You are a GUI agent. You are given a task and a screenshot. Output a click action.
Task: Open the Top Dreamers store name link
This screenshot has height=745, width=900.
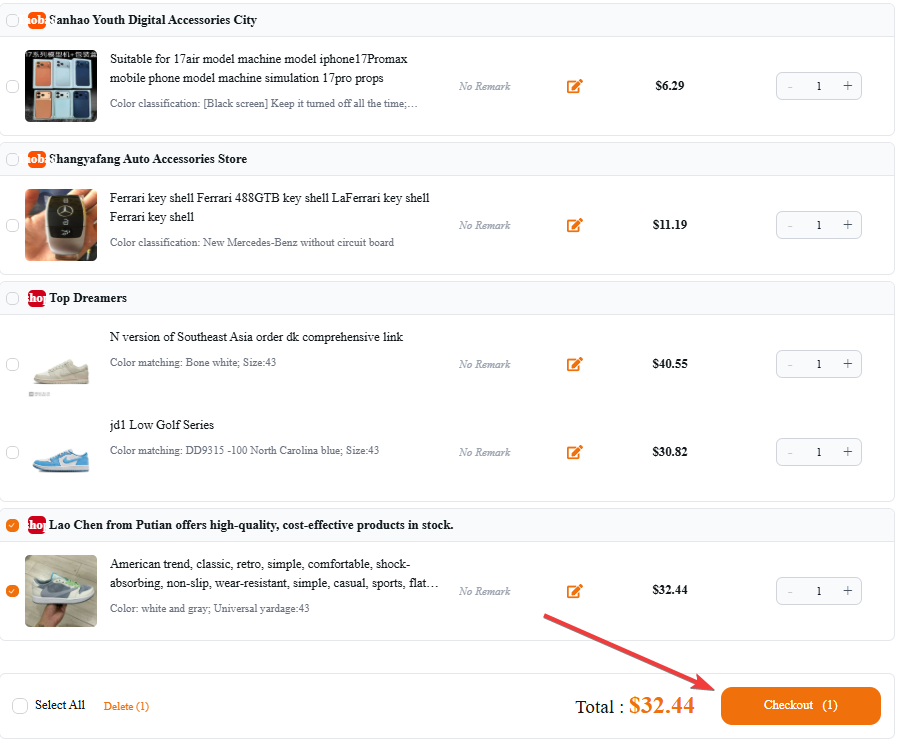click(88, 298)
